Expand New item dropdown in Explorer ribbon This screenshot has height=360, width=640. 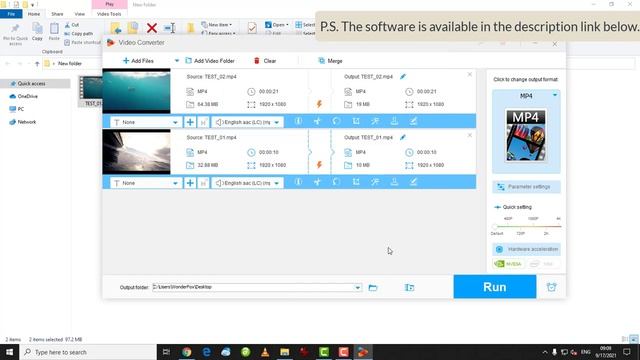(x=217, y=25)
